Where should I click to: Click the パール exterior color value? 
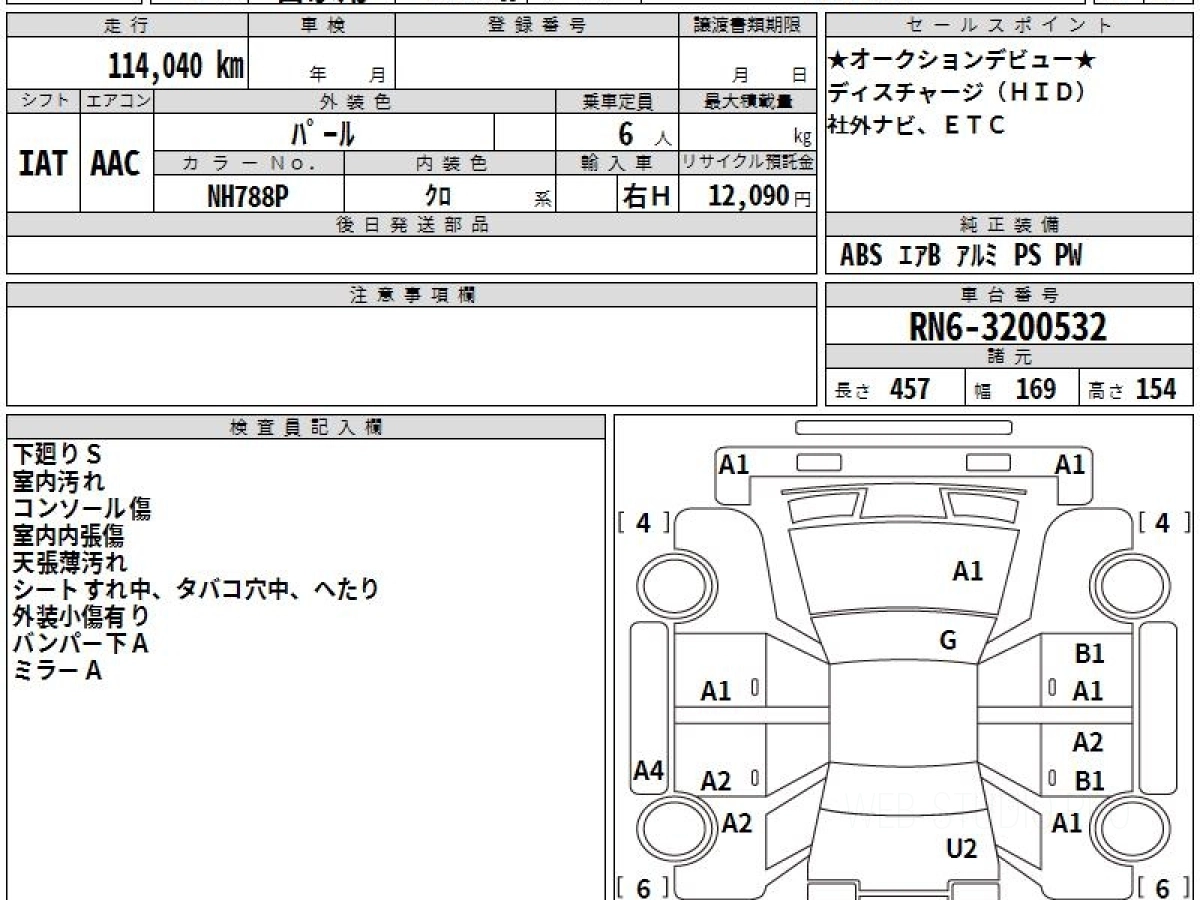(323, 132)
